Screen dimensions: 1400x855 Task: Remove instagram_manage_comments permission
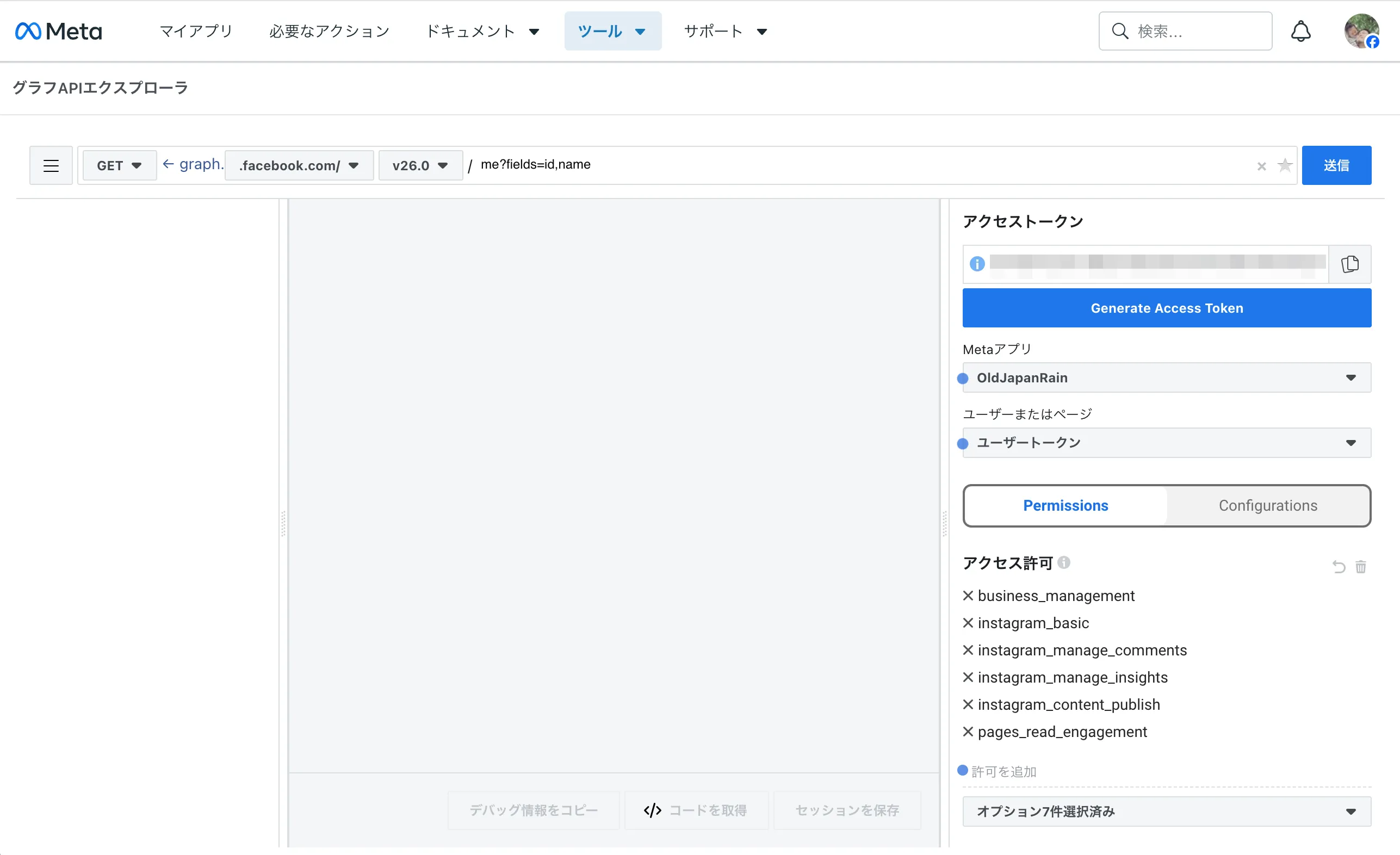point(968,650)
